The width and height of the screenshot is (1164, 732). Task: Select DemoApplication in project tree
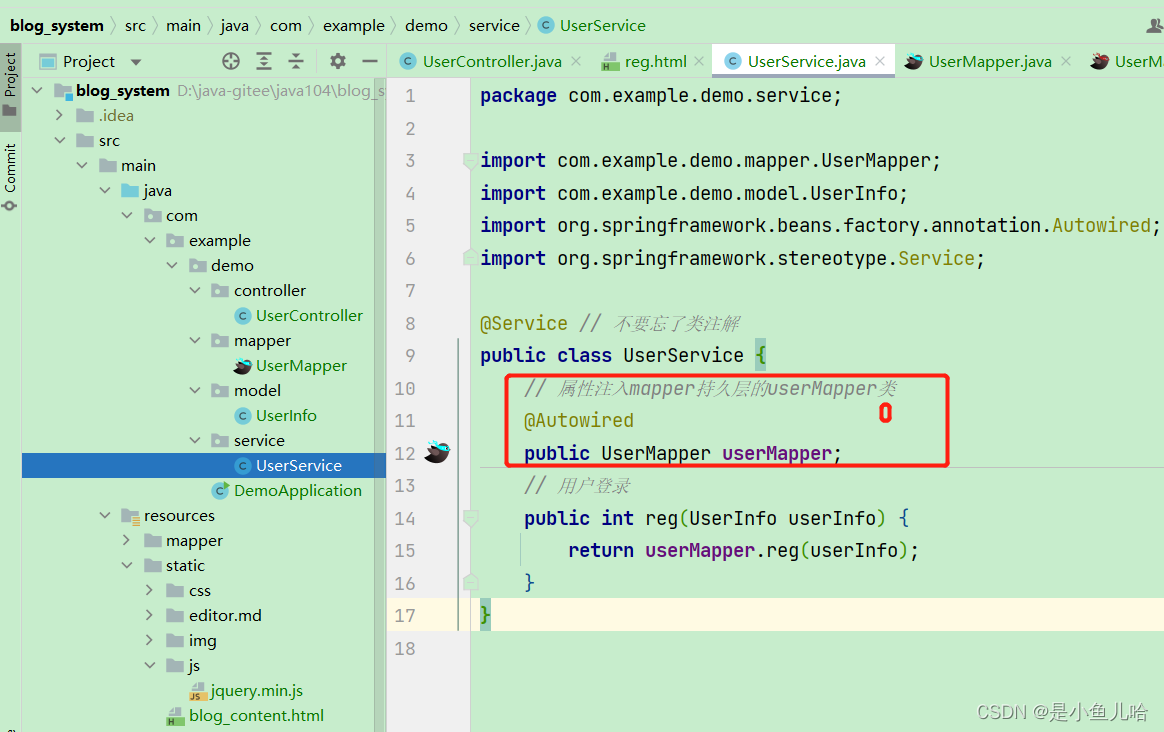tap(298, 490)
